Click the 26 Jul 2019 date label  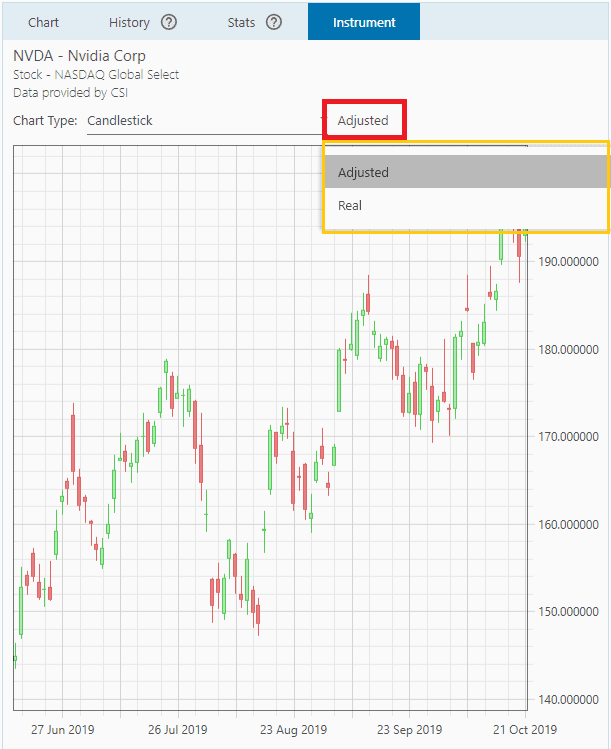178,730
